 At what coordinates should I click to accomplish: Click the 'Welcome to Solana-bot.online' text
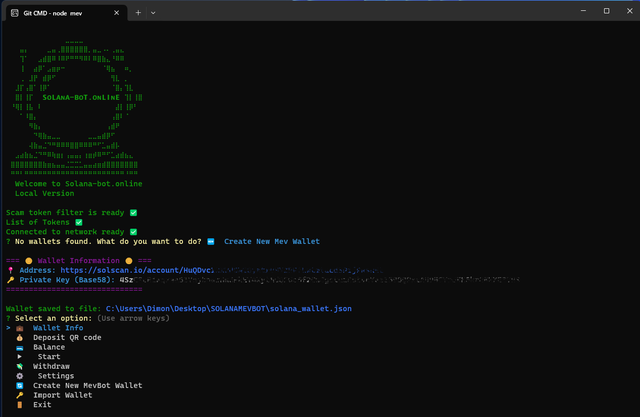click(78, 184)
